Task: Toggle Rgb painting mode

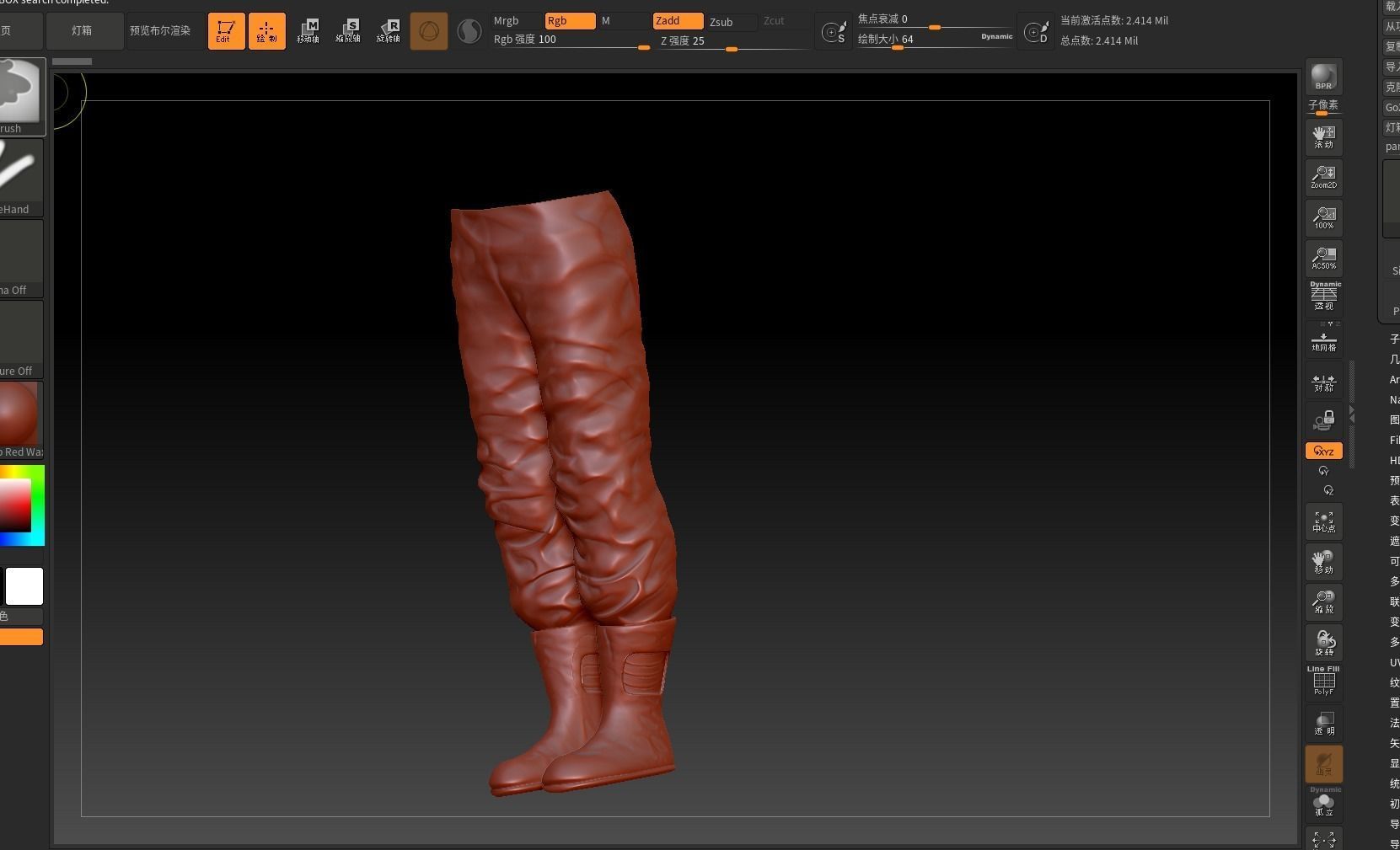Action: pos(570,21)
